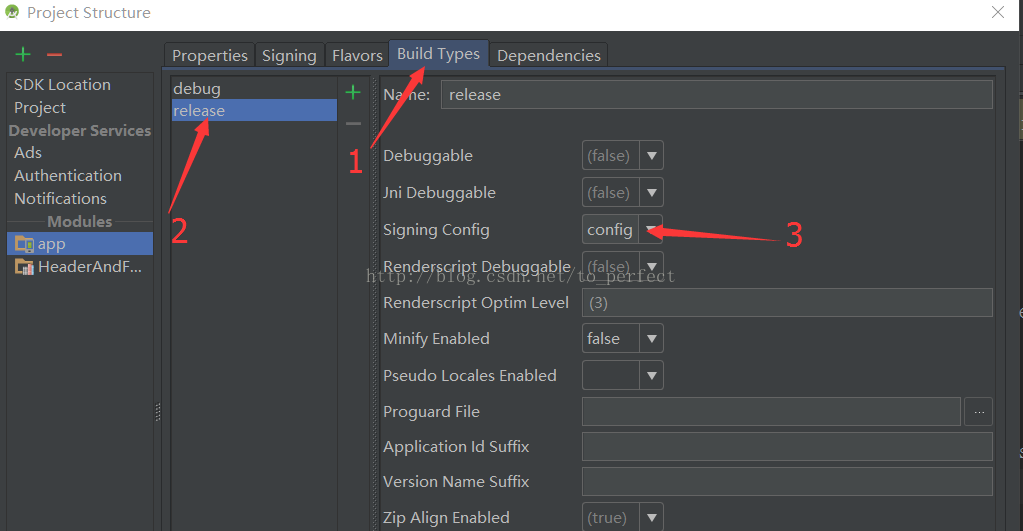Viewport: 1023px width, 531px height.
Task: Select the app module name
Action: (x=52, y=244)
